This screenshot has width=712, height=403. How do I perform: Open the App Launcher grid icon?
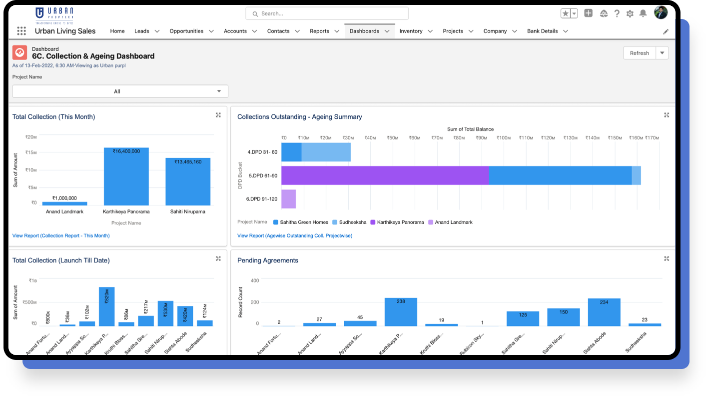(22, 31)
